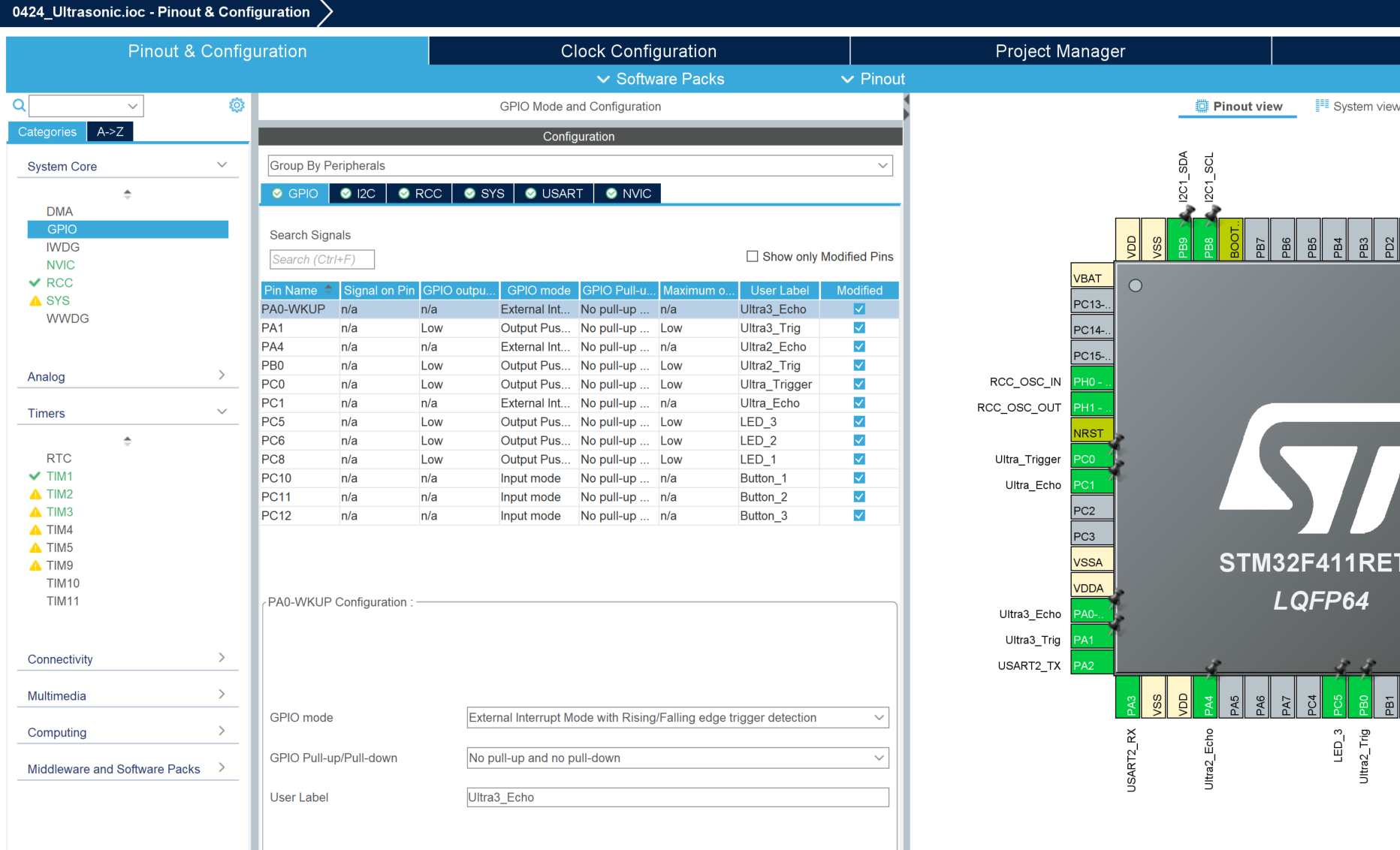1400x850 pixels.
Task: Switch to the Project Manager tab
Action: [x=1061, y=51]
